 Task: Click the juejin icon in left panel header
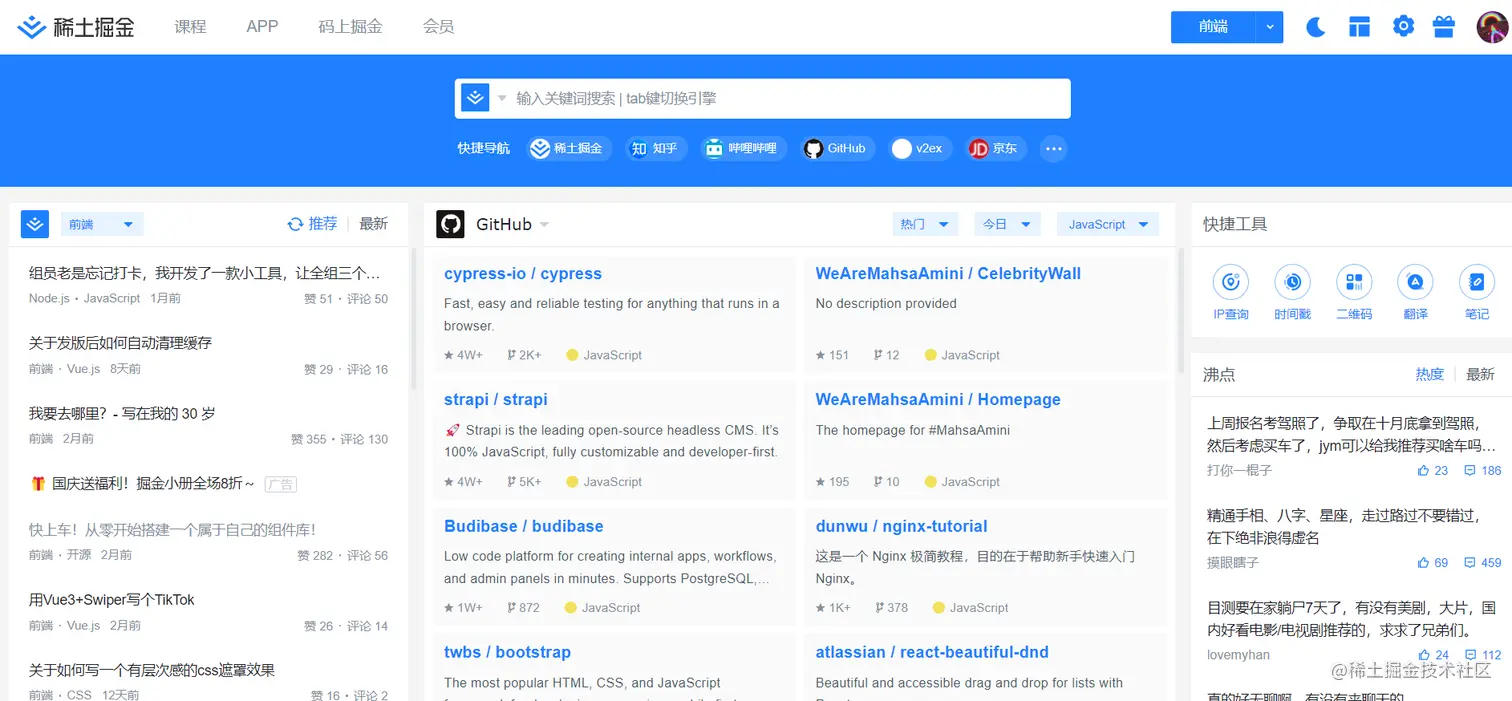35,224
